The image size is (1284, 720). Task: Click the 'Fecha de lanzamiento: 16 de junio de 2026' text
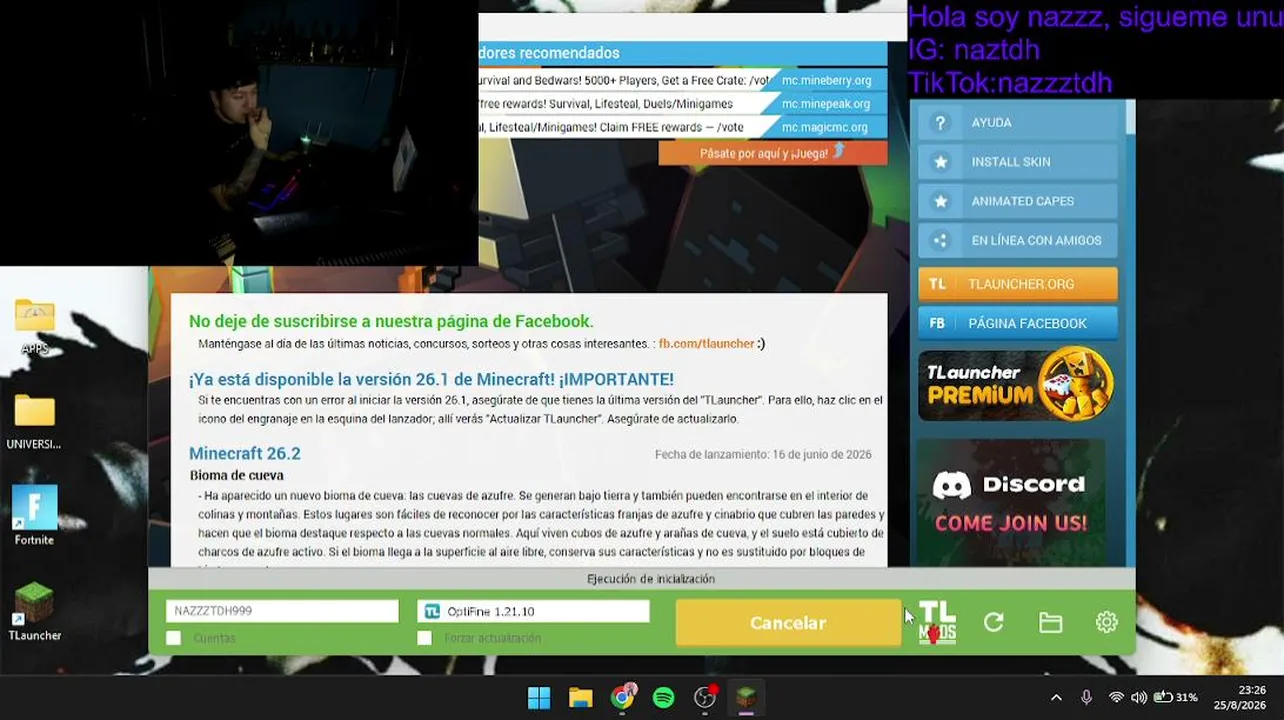pos(763,455)
